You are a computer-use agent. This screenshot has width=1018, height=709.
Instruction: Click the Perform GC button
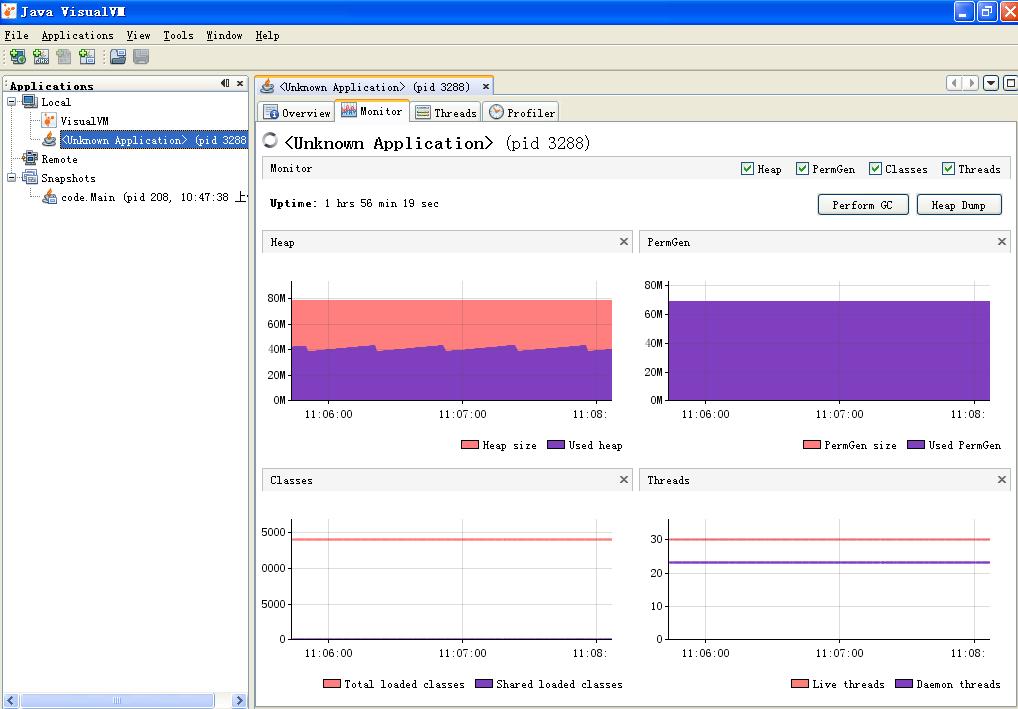coord(863,205)
